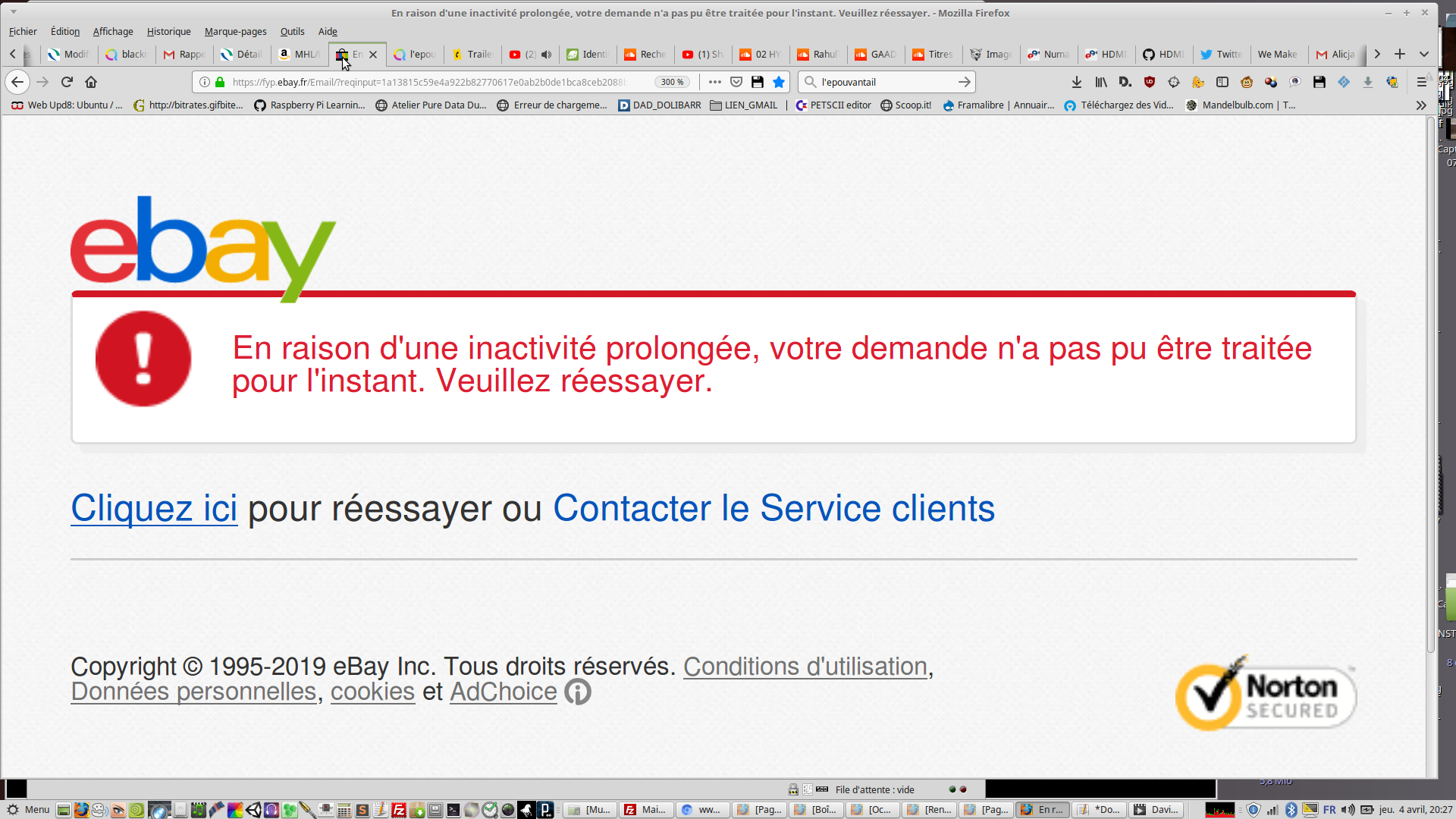Image resolution: width=1456 pixels, height=819 pixels.
Task: Expand the list all tabs dropdown
Action: tap(1424, 54)
